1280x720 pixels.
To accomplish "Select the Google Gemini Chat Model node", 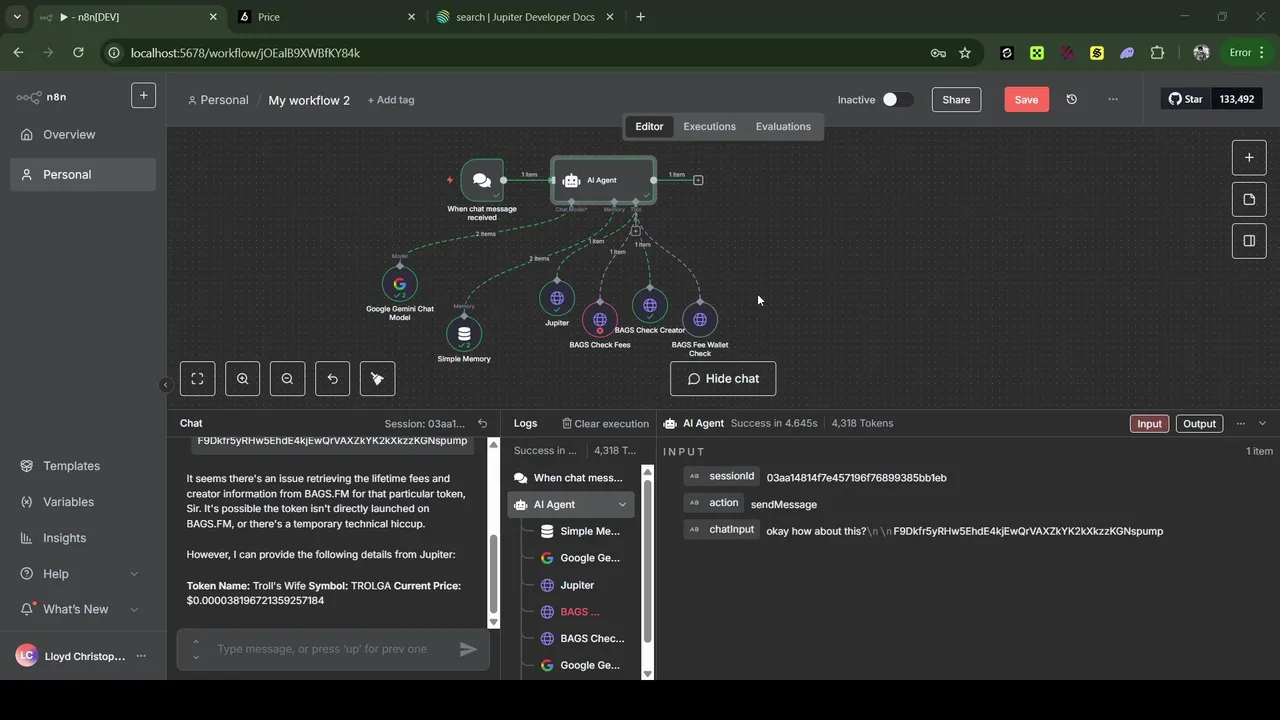I will click(x=400, y=284).
